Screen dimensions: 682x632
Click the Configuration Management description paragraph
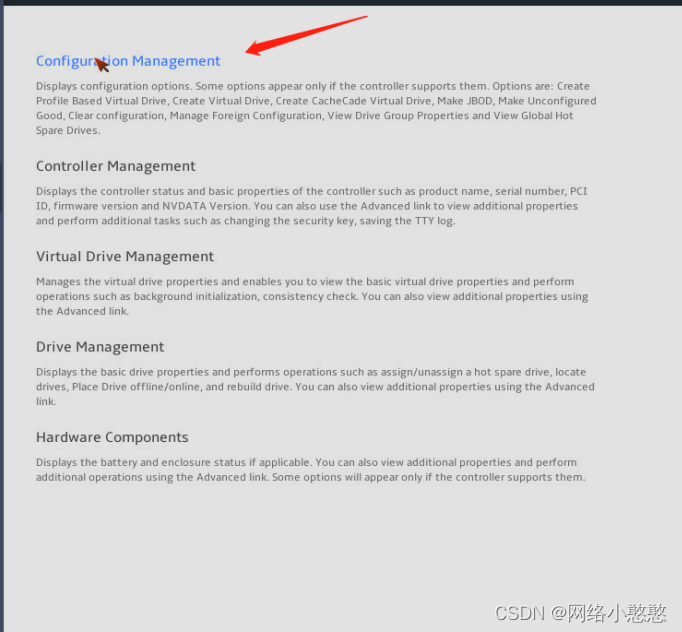tap(316, 108)
